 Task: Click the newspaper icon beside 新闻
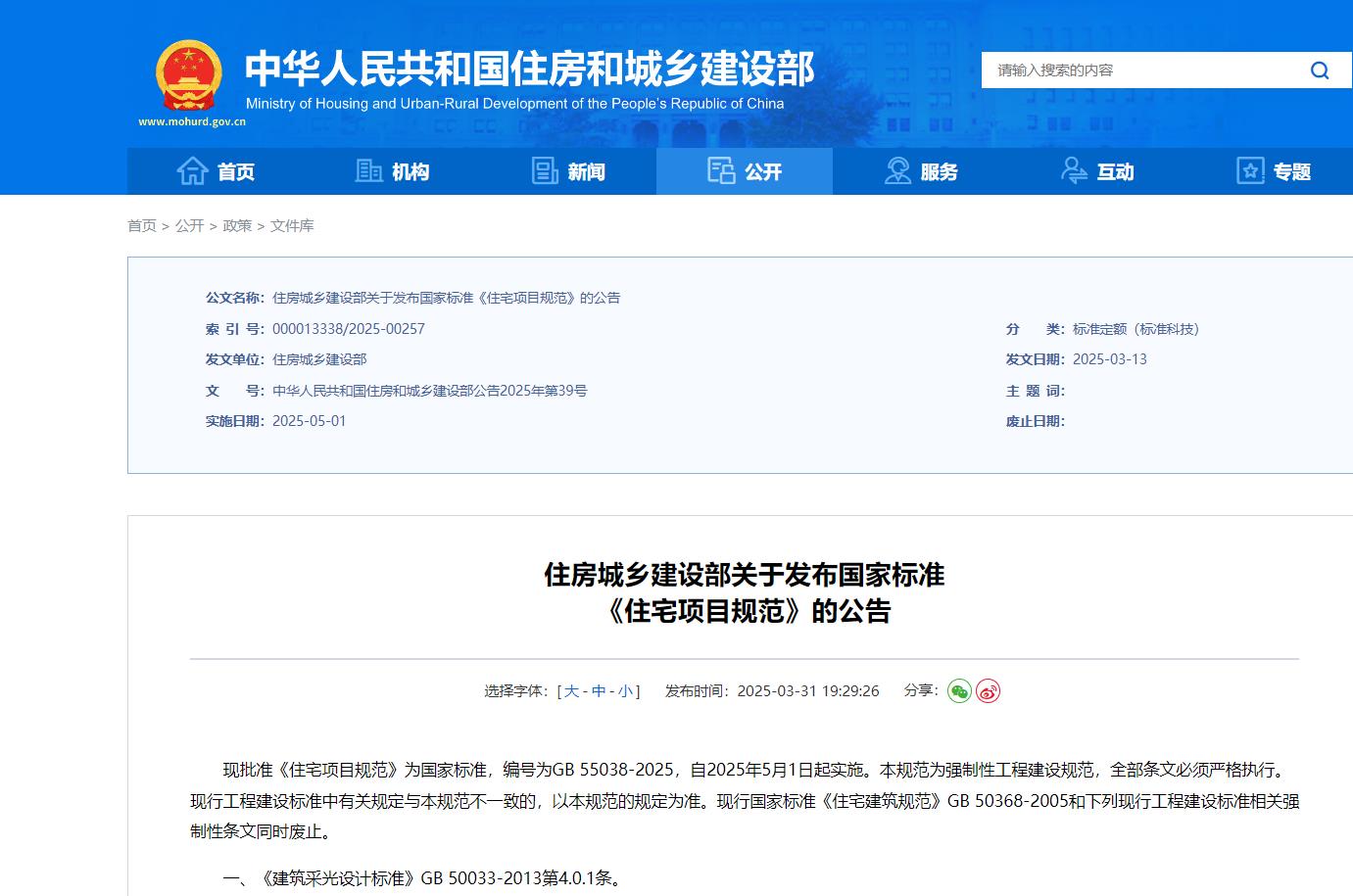[x=545, y=170]
